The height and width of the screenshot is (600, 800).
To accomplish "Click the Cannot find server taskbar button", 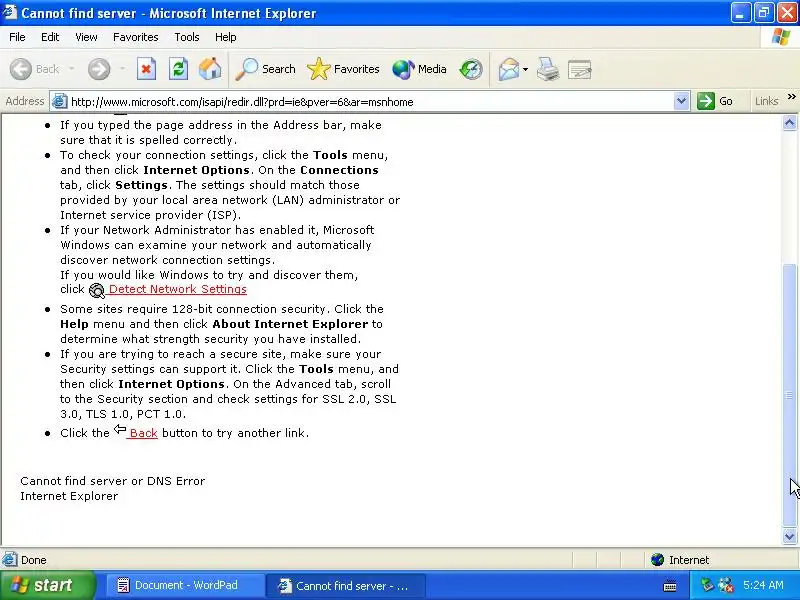I will tap(345, 585).
